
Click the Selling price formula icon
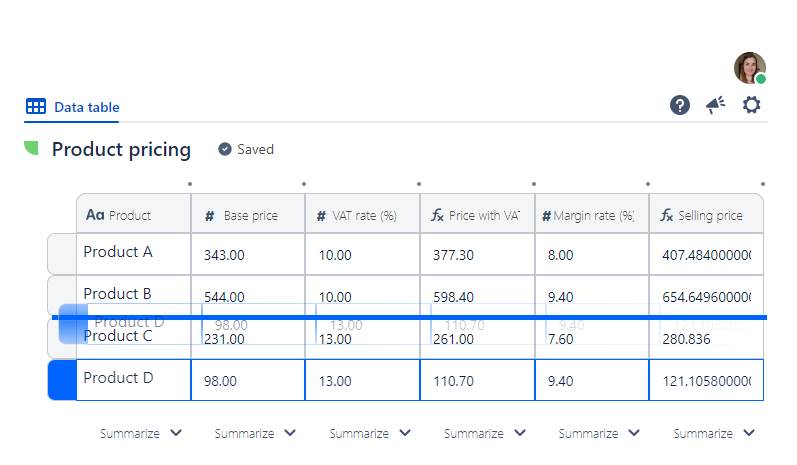coord(667,215)
